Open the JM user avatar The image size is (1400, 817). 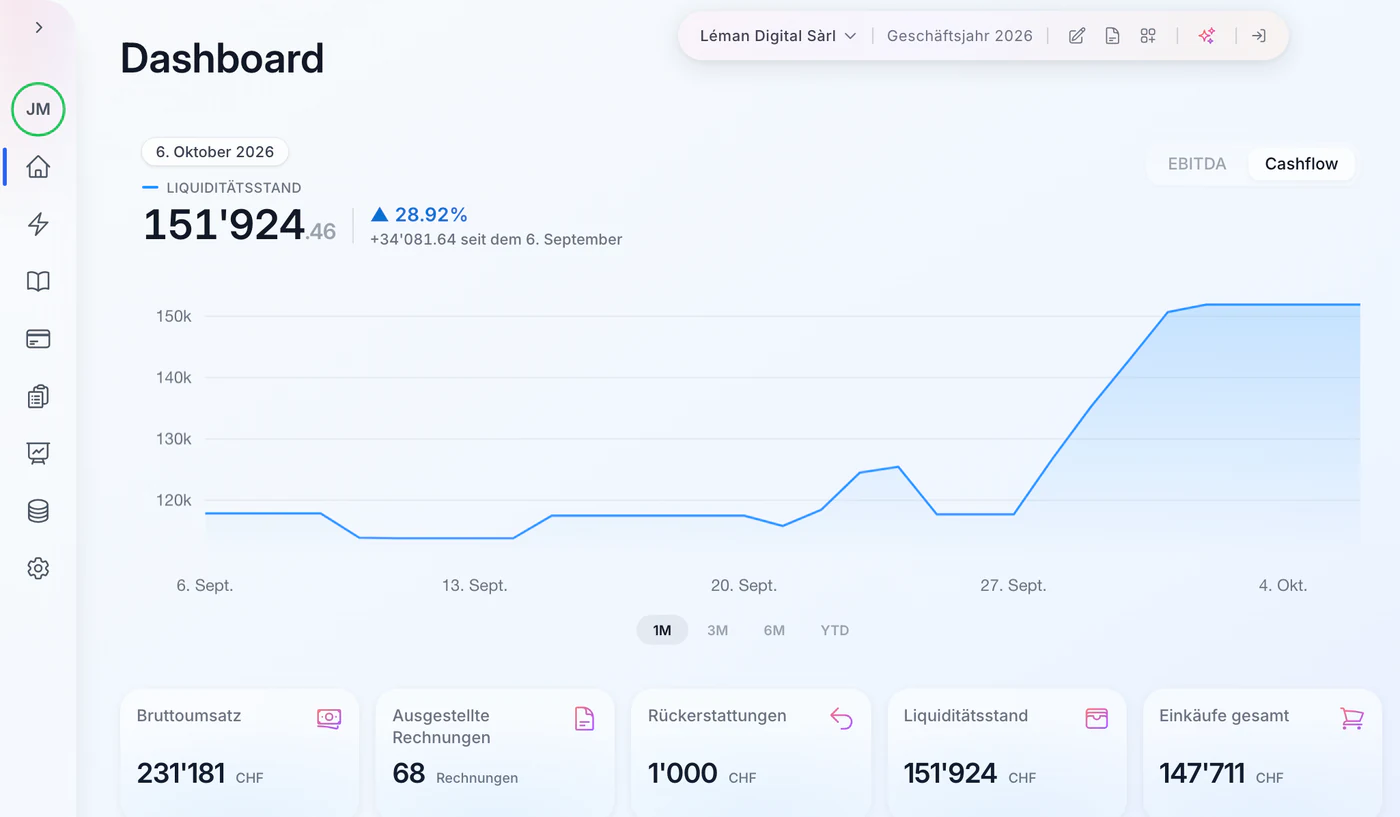pyautogui.click(x=38, y=109)
